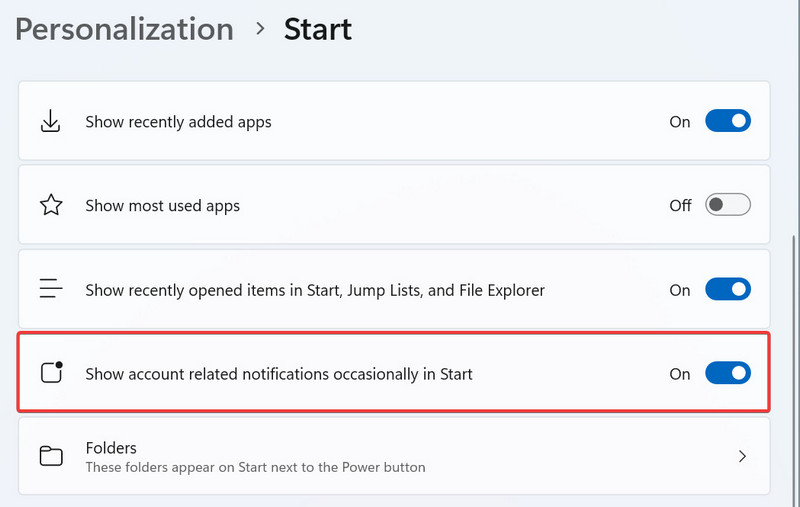Click the Folders description about the Power button
The height and width of the screenshot is (507, 800).
(x=255, y=467)
